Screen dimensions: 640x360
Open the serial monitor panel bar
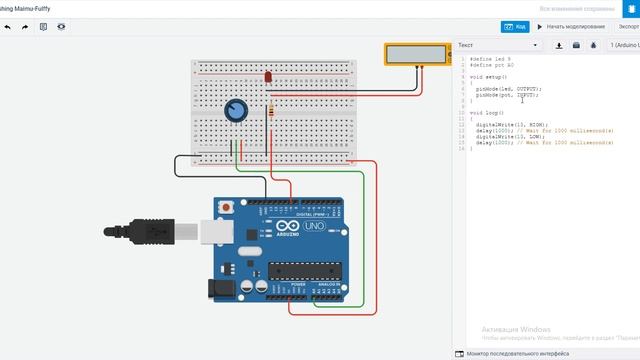[546, 354]
